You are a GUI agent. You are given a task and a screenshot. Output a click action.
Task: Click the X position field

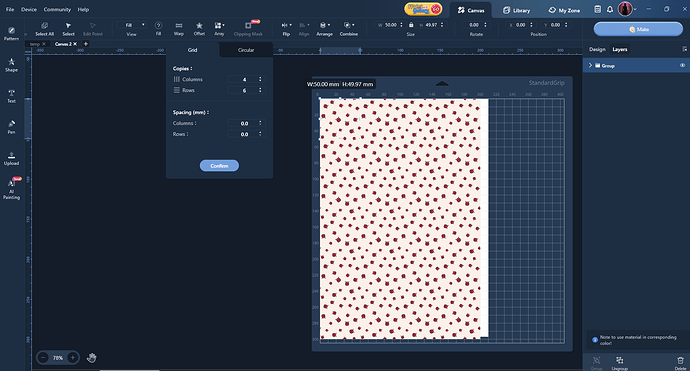point(521,25)
